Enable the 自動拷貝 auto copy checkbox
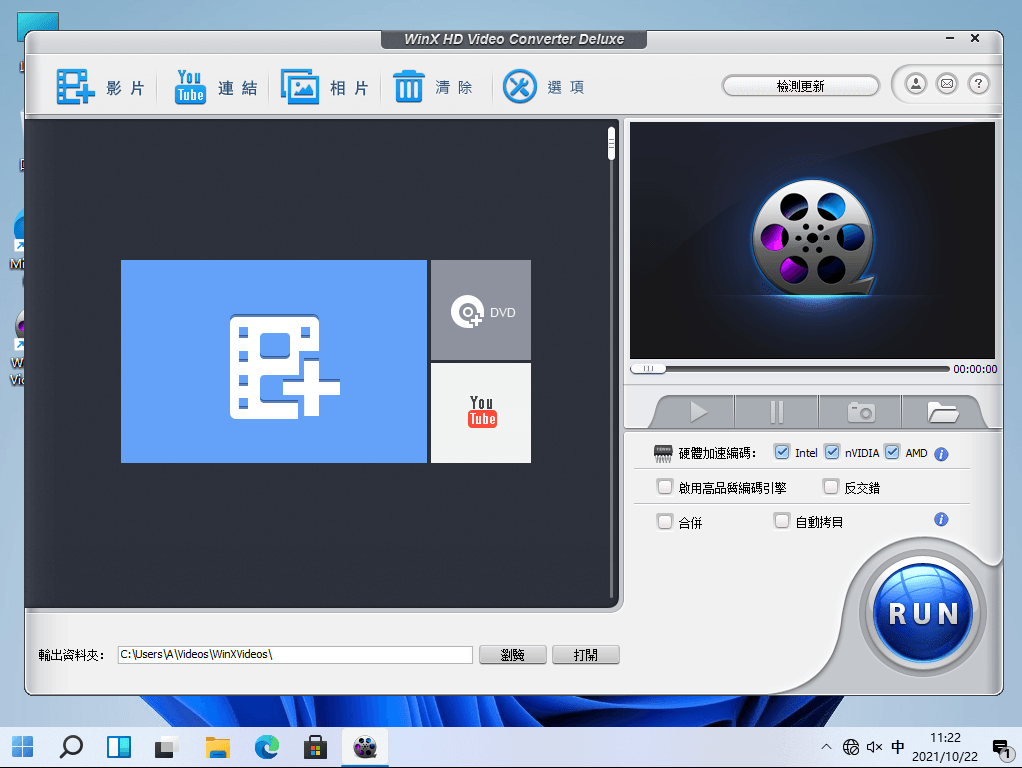 coord(782,521)
